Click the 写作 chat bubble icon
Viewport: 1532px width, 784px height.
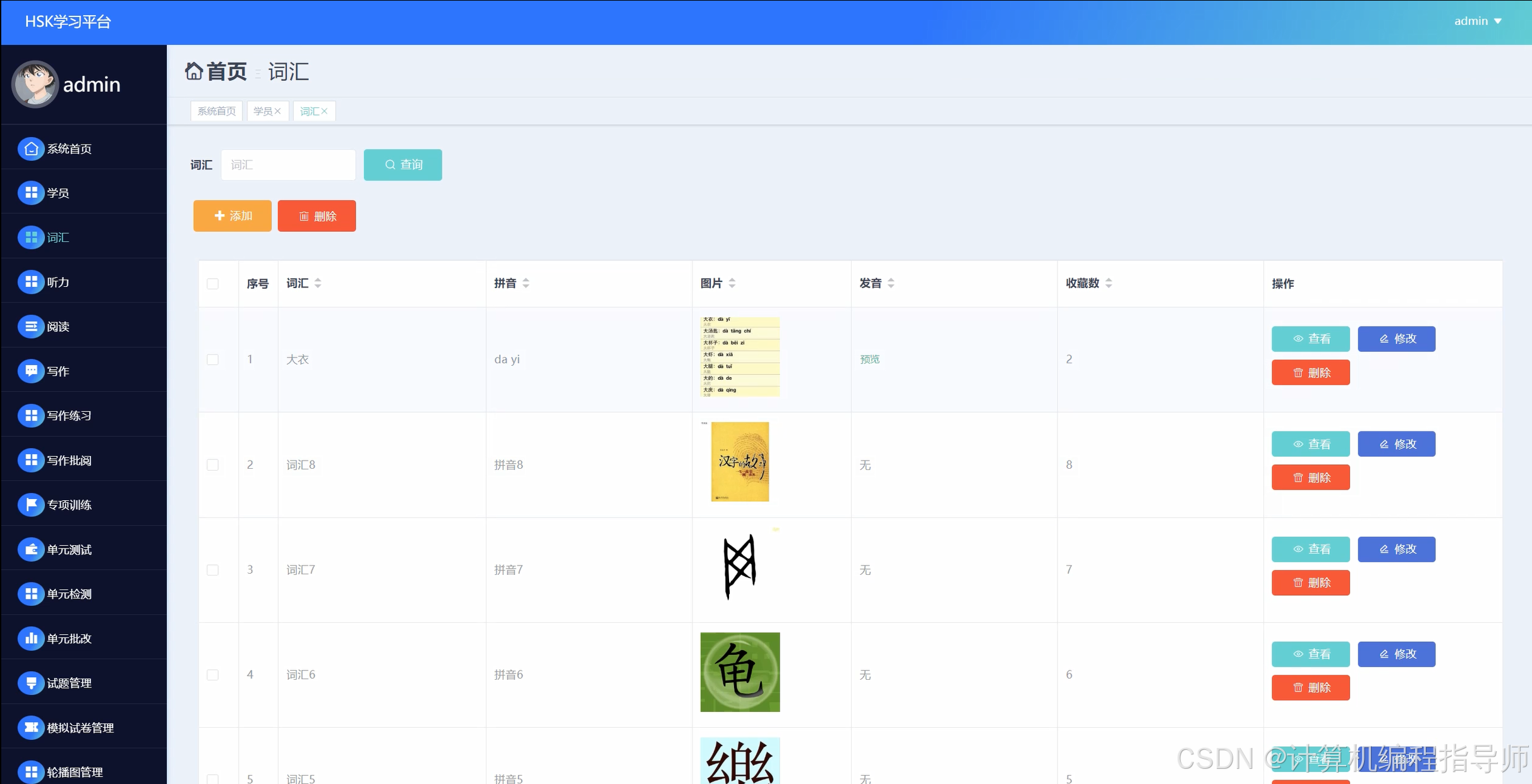tap(30, 371)
